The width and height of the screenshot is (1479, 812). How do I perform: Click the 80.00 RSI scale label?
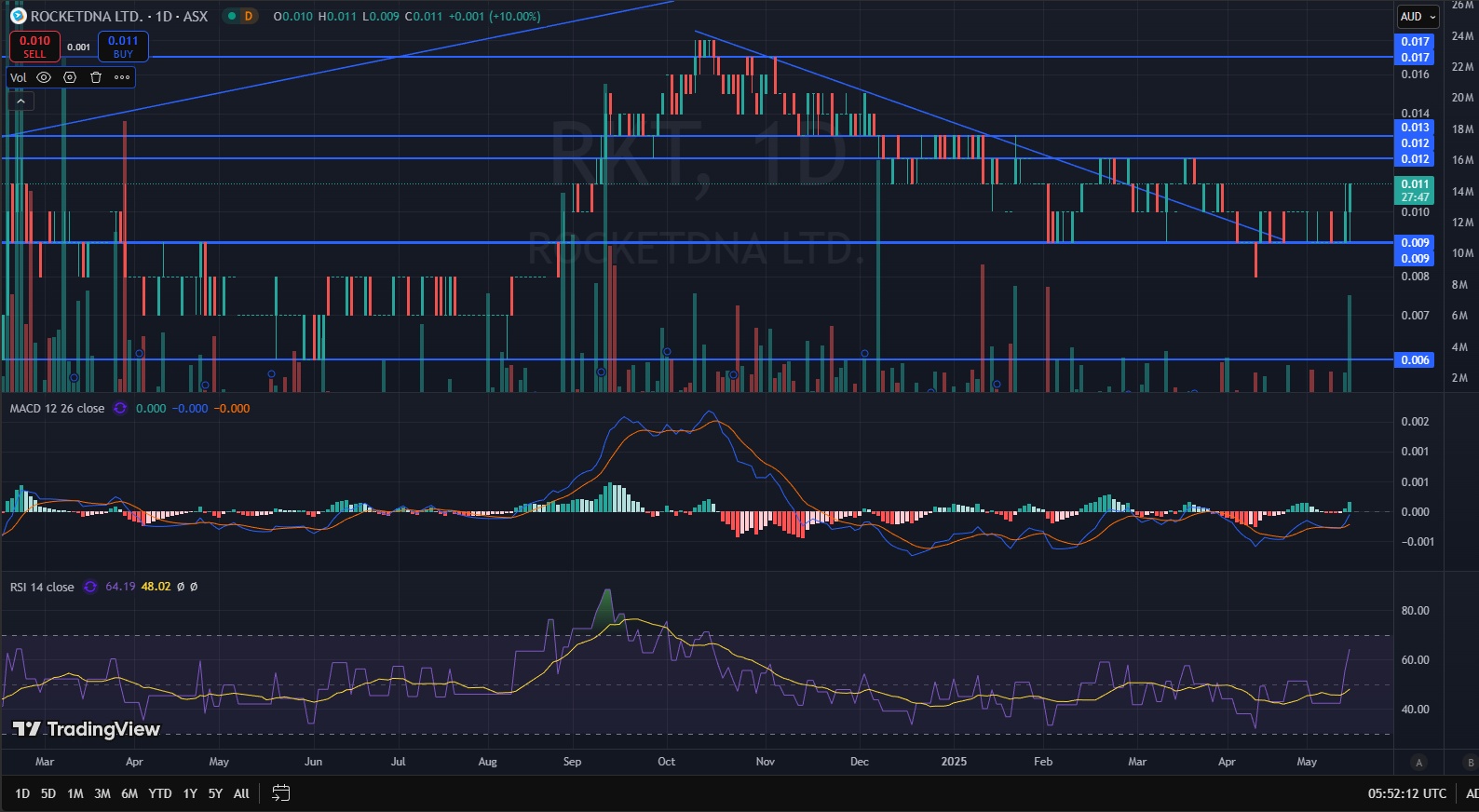click(1416, 611)
